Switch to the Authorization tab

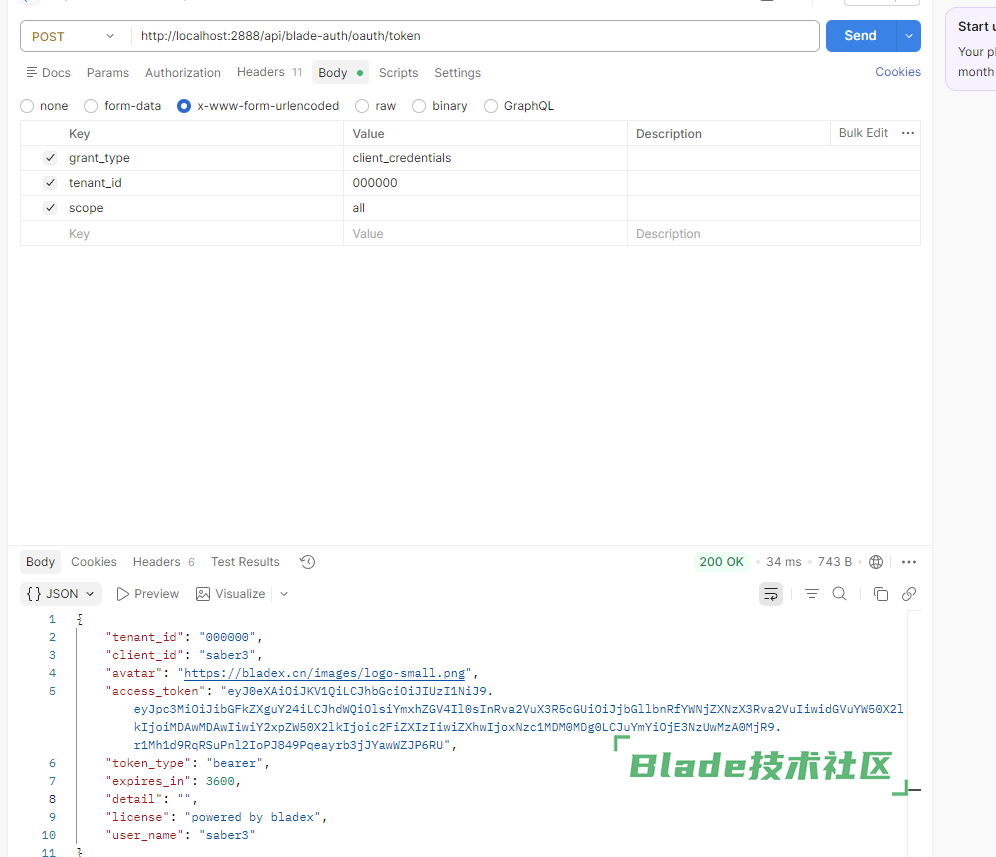click(183, 73)
